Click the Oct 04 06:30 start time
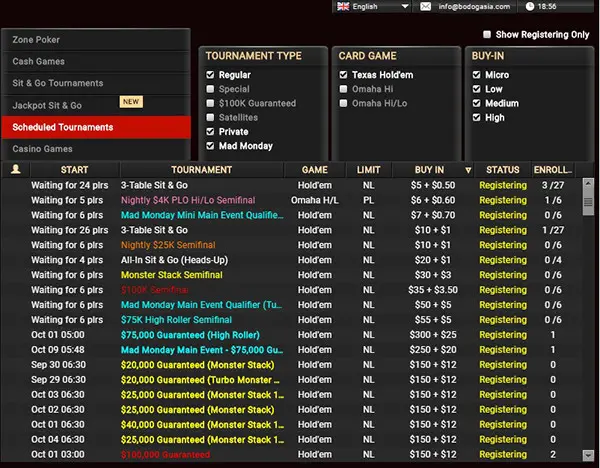 [x=58, y=439]
